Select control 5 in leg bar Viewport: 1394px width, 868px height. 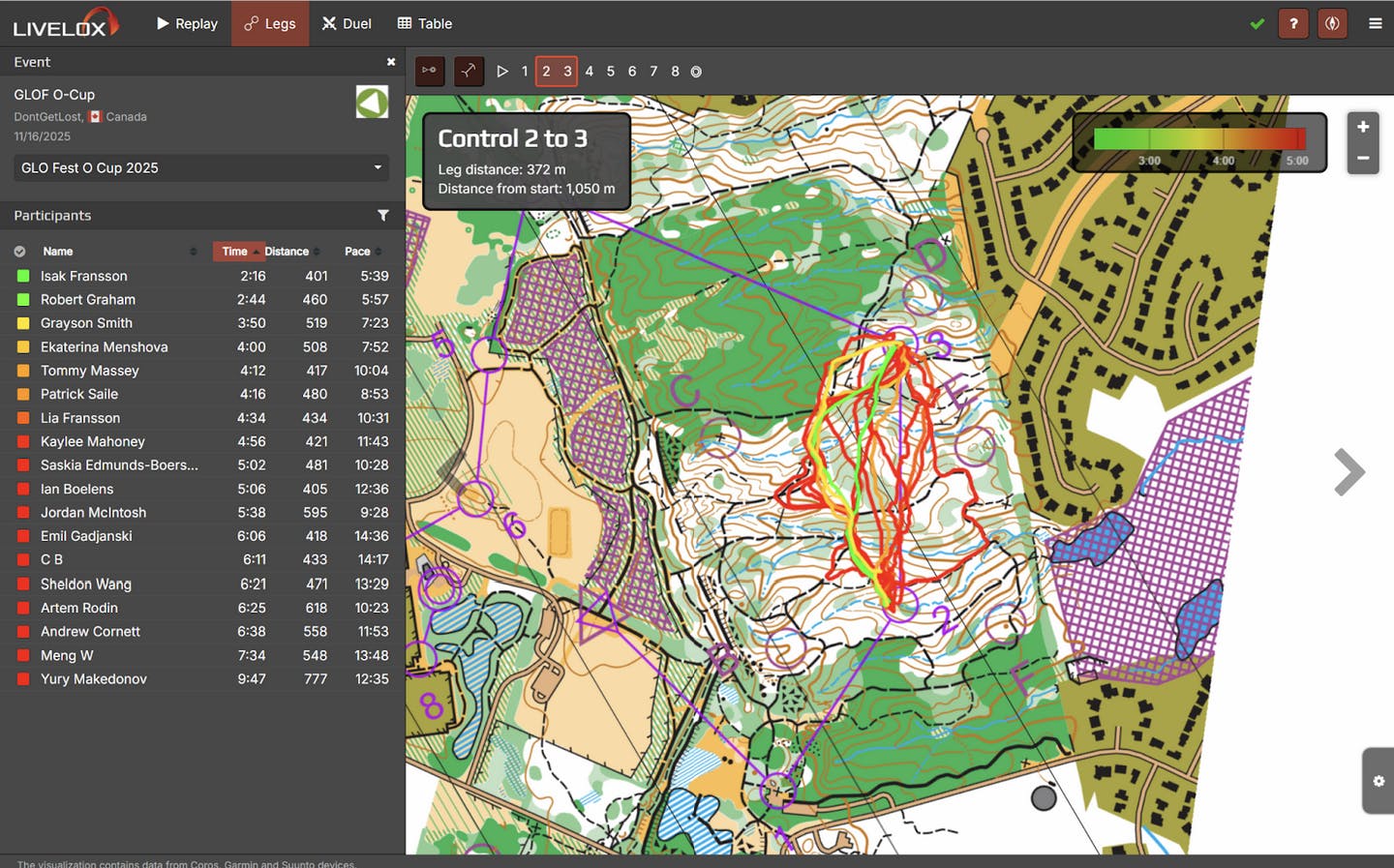[x=611, y=72]
